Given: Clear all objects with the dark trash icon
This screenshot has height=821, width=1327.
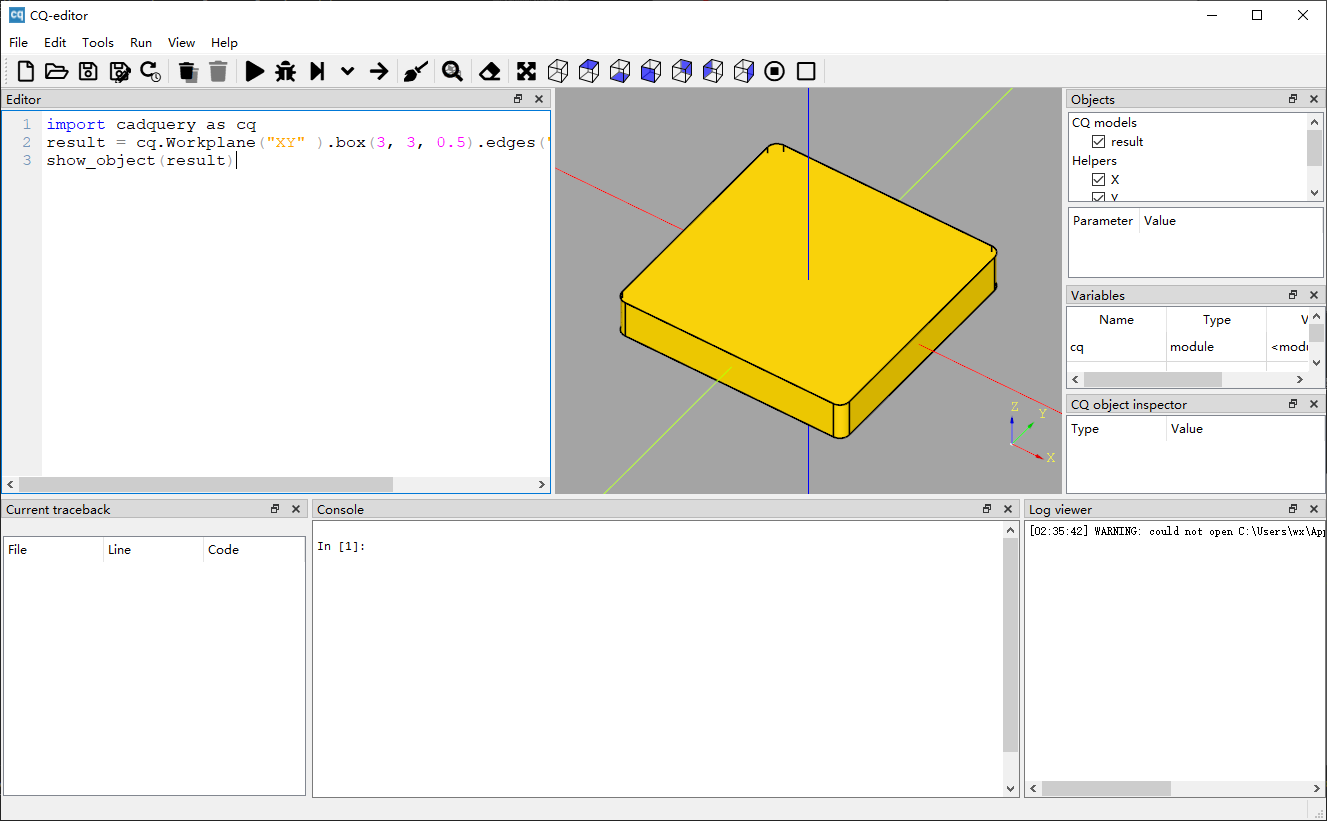Looking at the screenshot, I should (187, 71).
